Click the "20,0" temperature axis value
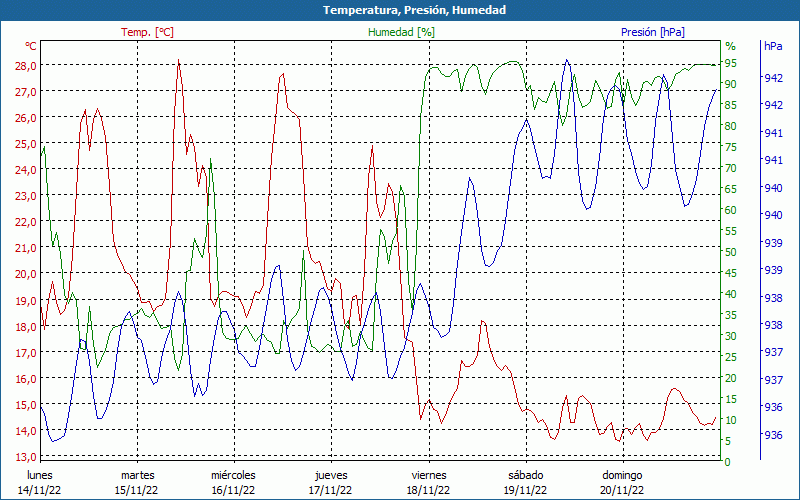The width and height of the screenshot is (800, 500). (26, 274)
